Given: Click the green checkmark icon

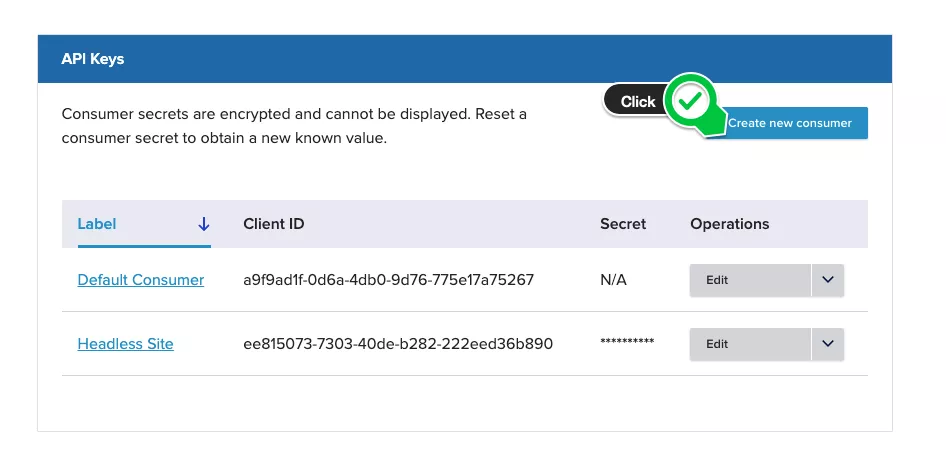Looking at the screenshot, I should click(691, 100).
